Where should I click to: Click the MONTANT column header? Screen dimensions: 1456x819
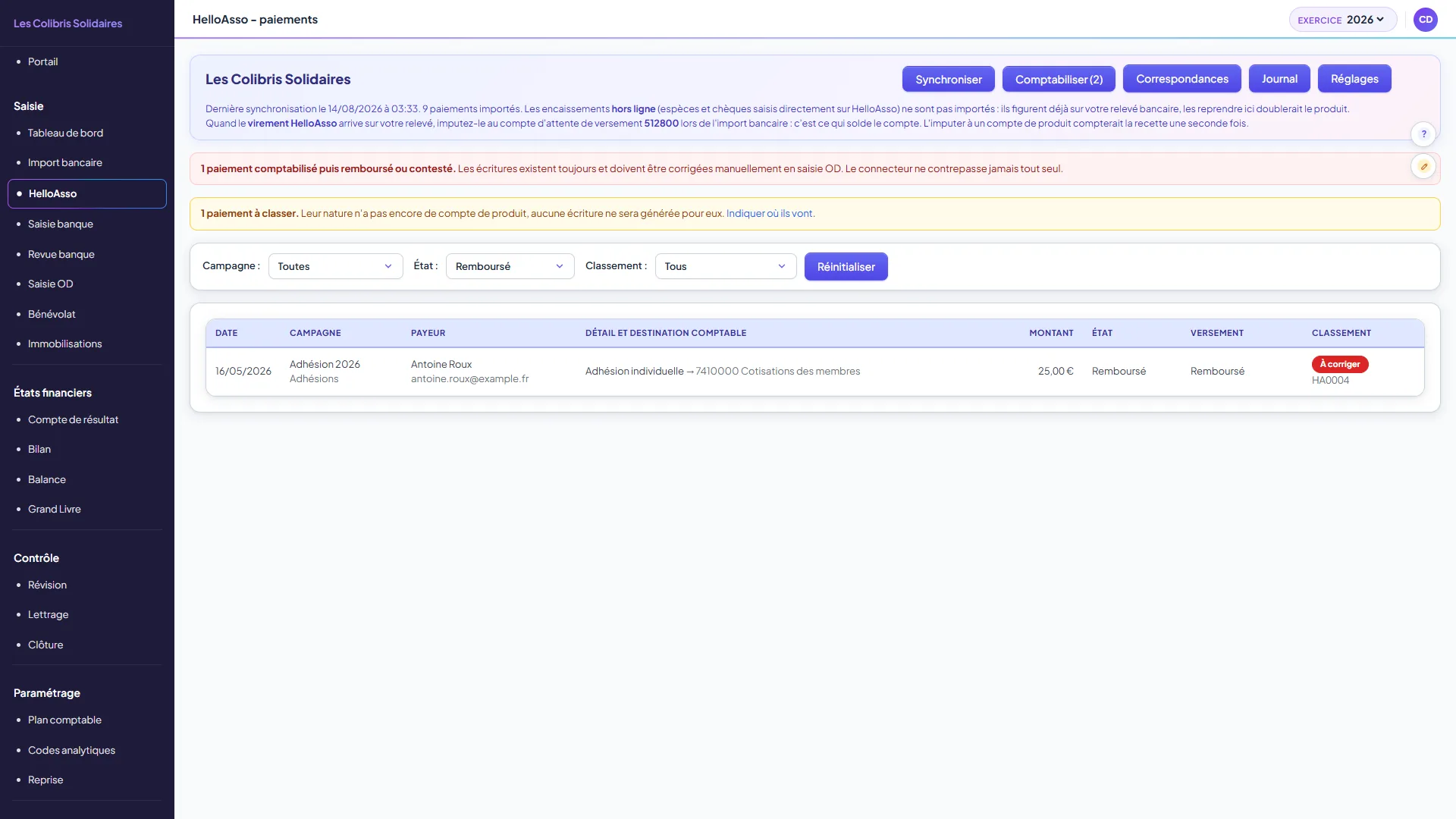coord(1051,333)
